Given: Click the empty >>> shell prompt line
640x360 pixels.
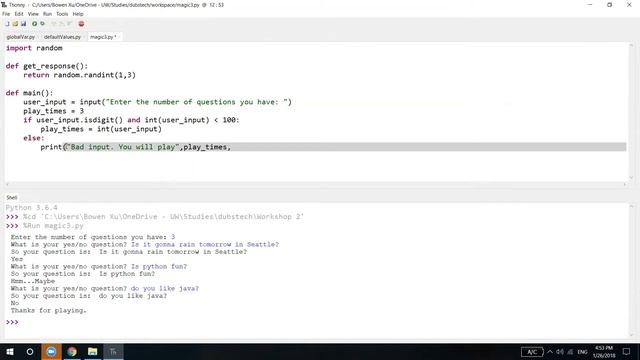Looking at the screenshot, I should (12, 322).
